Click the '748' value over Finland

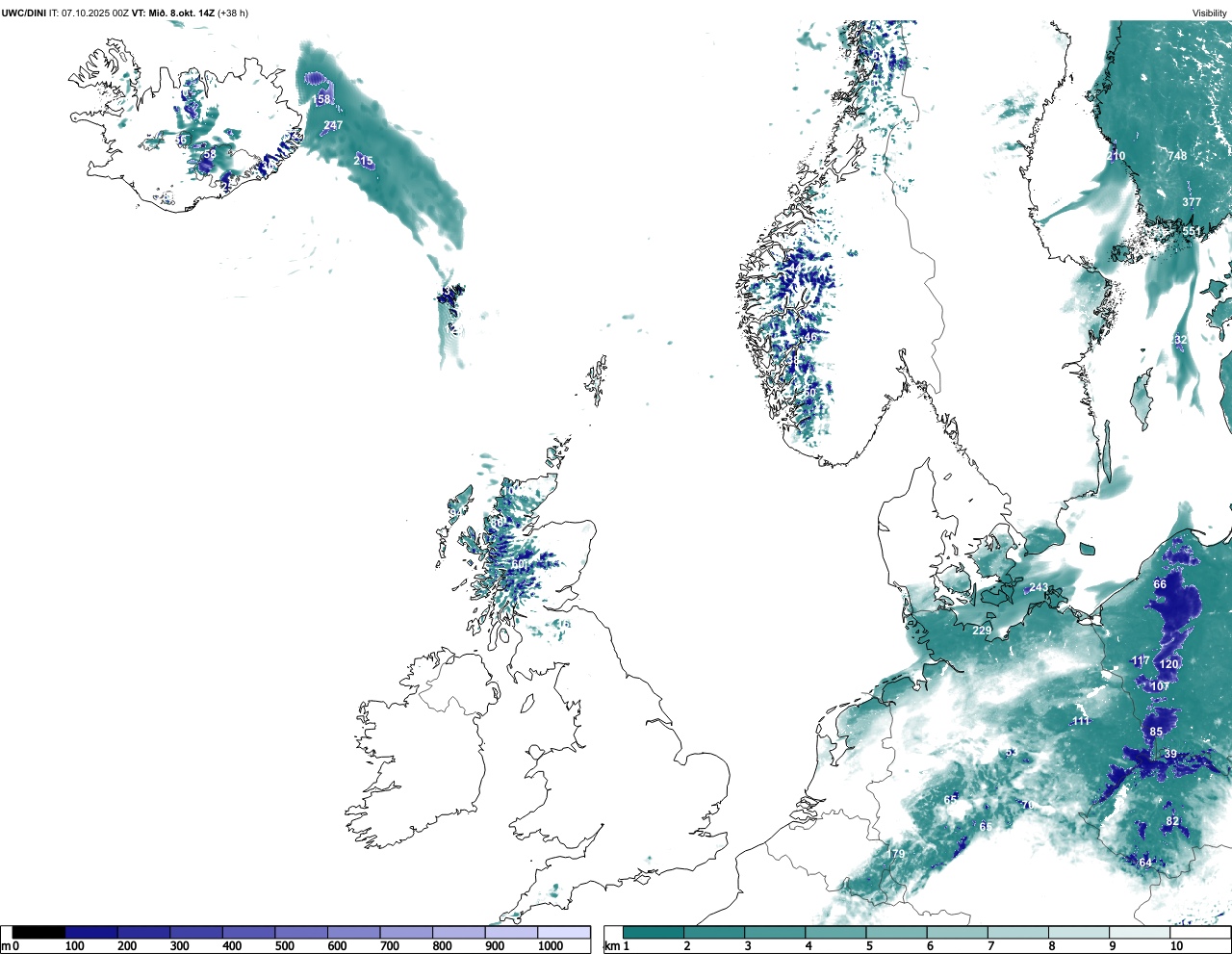(1177, 156)
